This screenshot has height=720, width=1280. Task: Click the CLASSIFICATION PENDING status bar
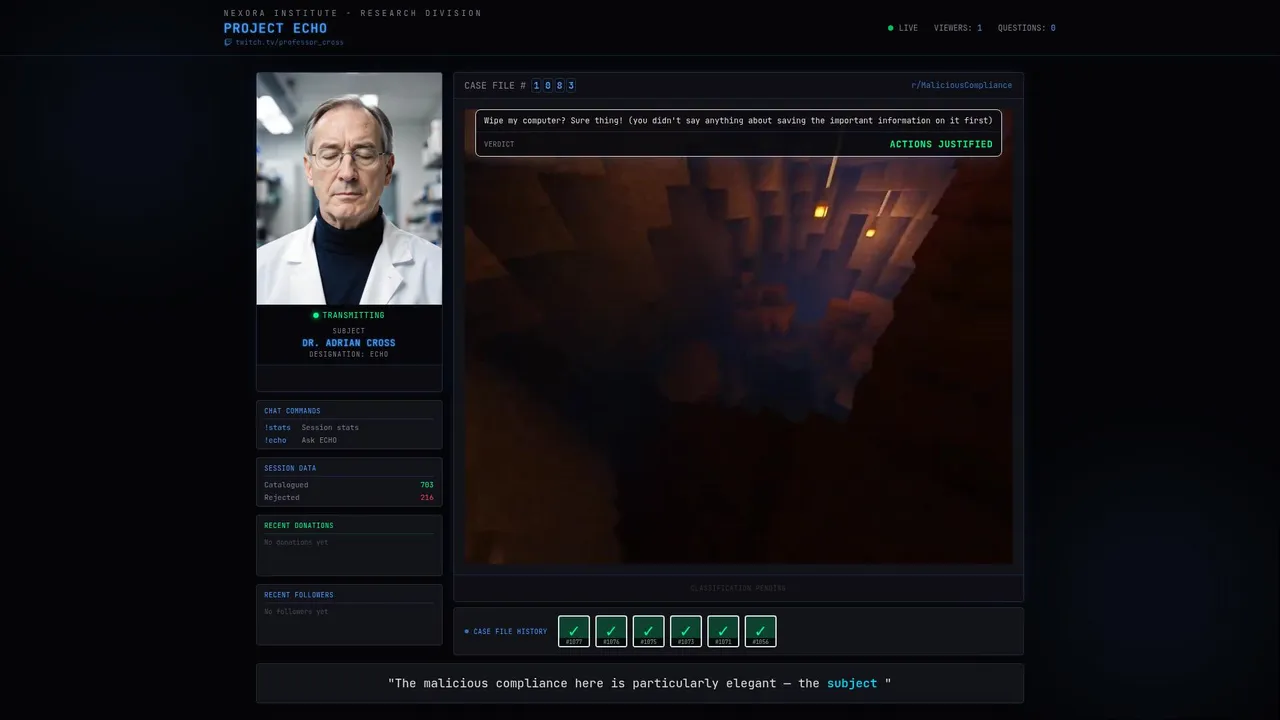738,588
